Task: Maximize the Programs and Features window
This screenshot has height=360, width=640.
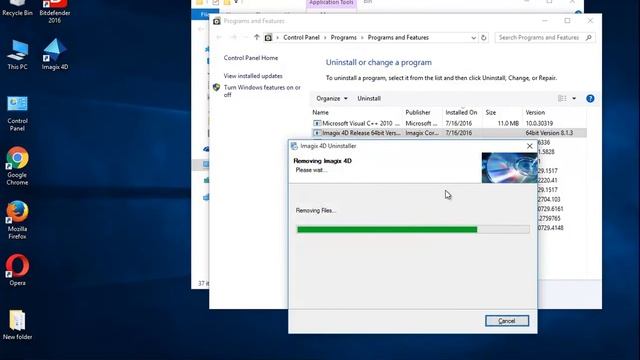Action: coord(567,21)
